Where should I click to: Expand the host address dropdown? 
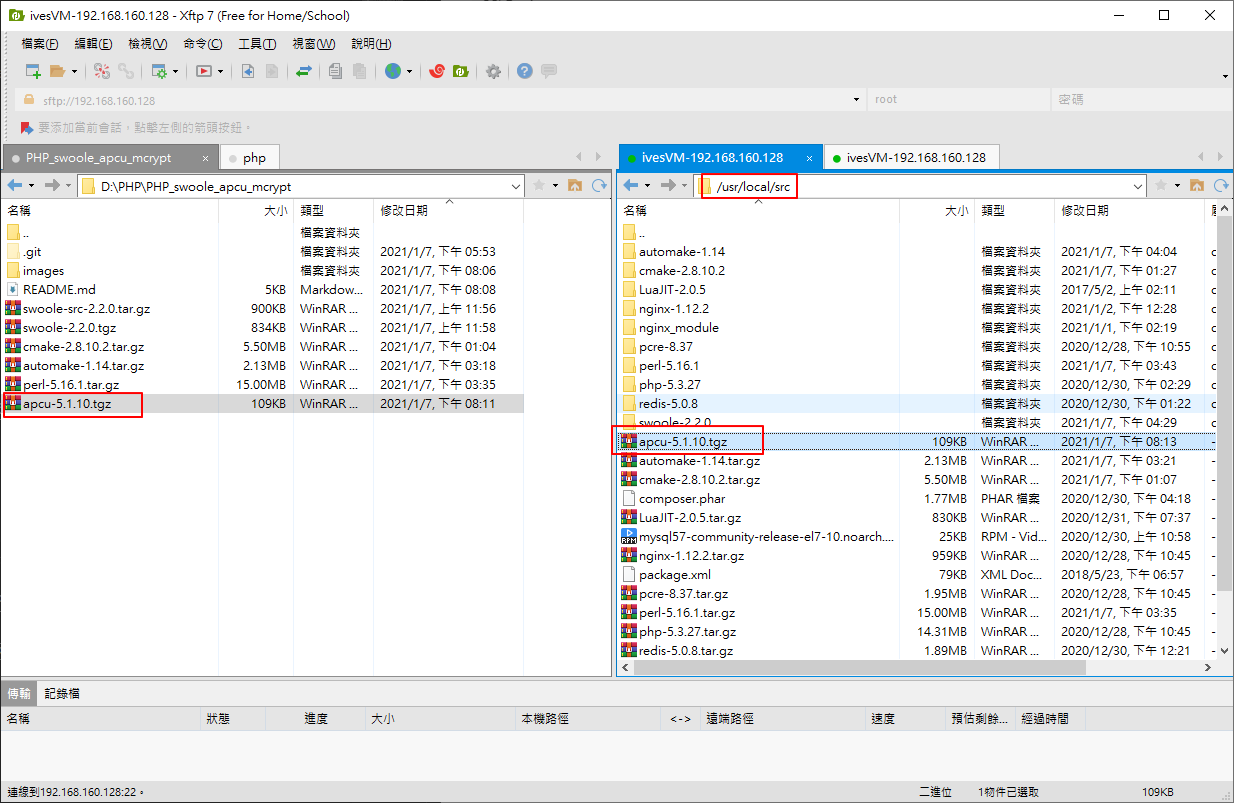856,100
